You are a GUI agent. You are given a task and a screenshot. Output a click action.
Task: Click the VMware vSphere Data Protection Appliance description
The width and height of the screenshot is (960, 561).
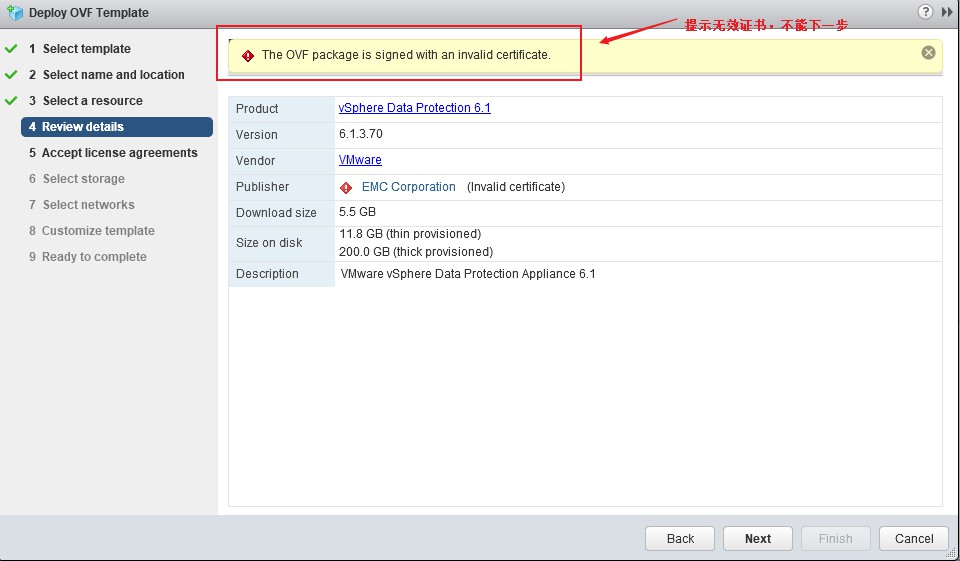click(x=468, y=274)
